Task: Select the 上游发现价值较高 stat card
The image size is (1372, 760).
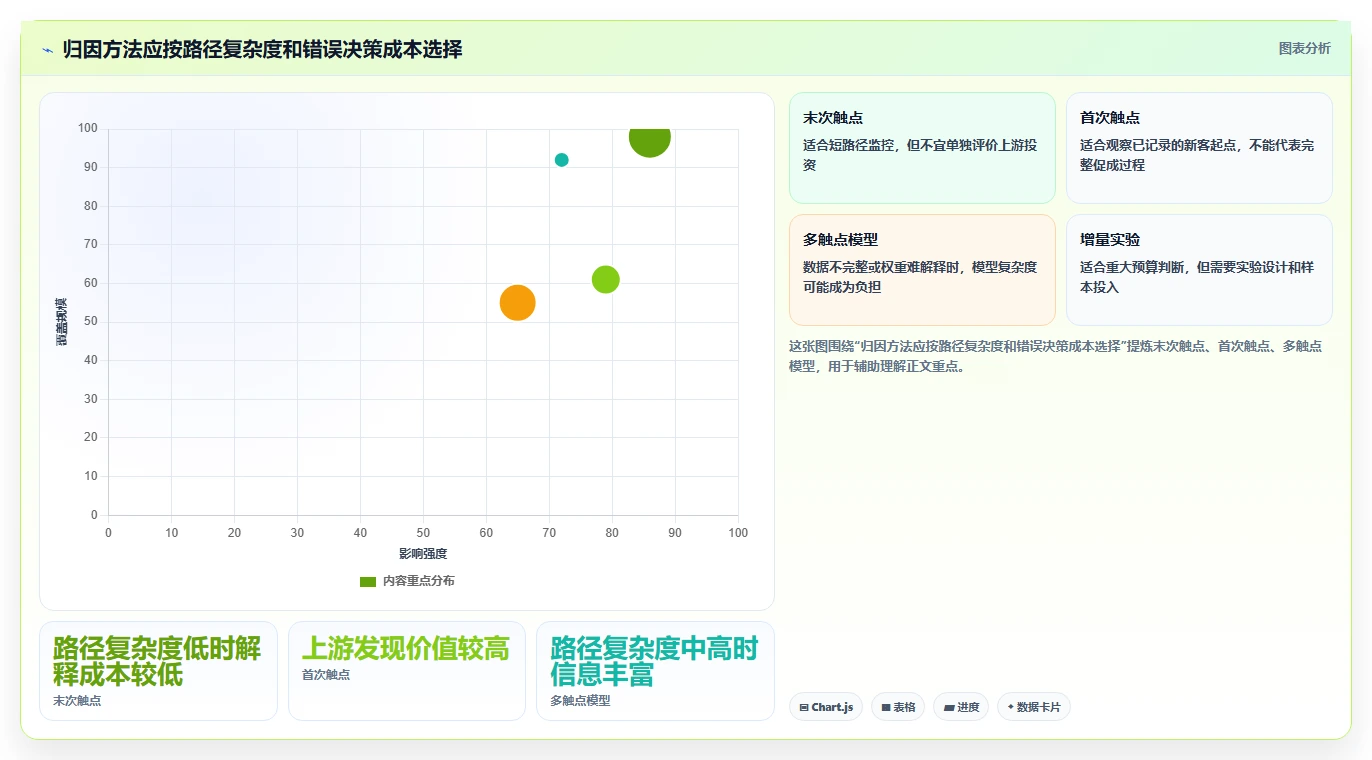Action: 407,671
